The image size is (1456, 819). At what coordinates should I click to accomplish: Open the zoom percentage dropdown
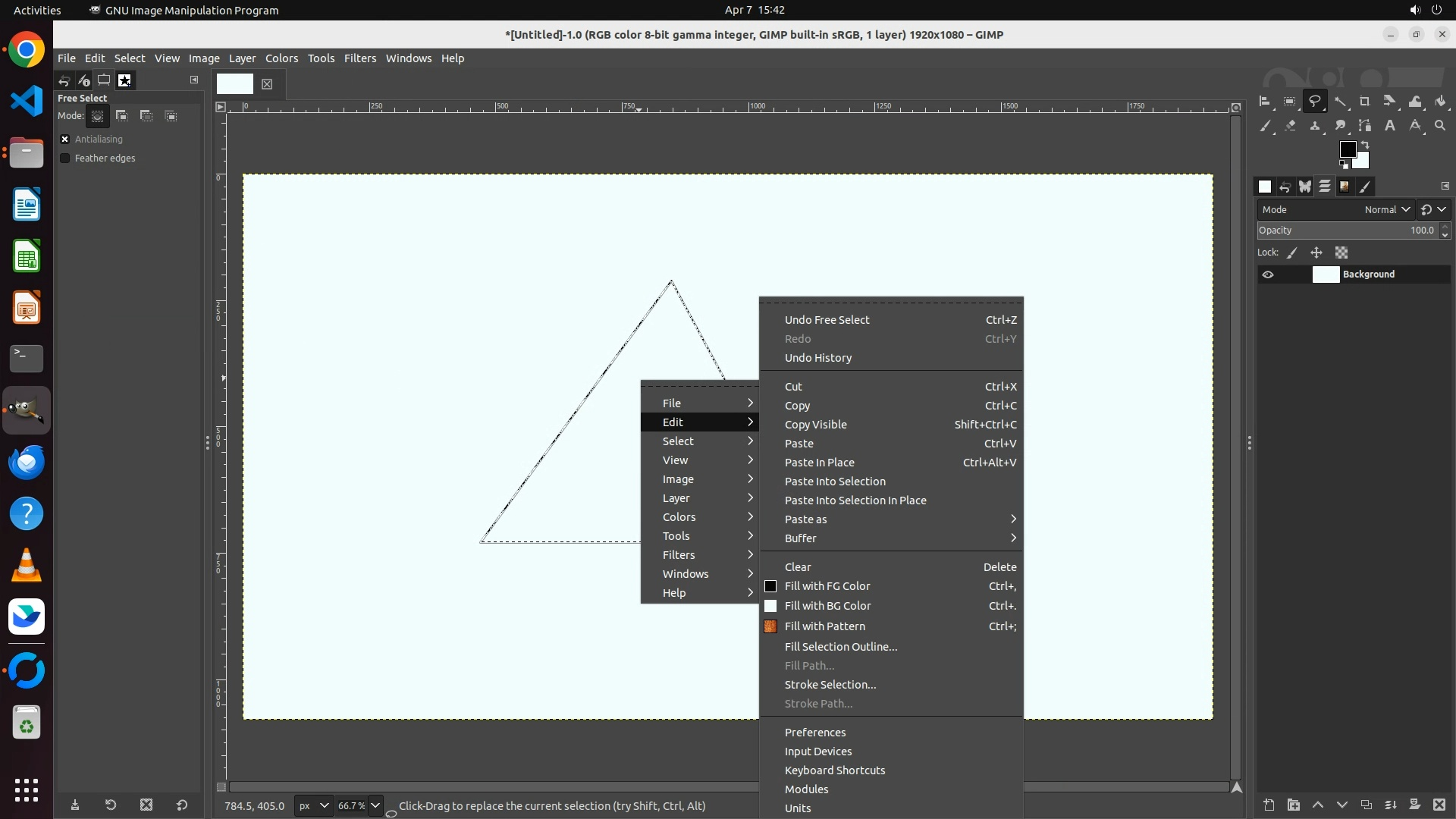pos(375,806)
